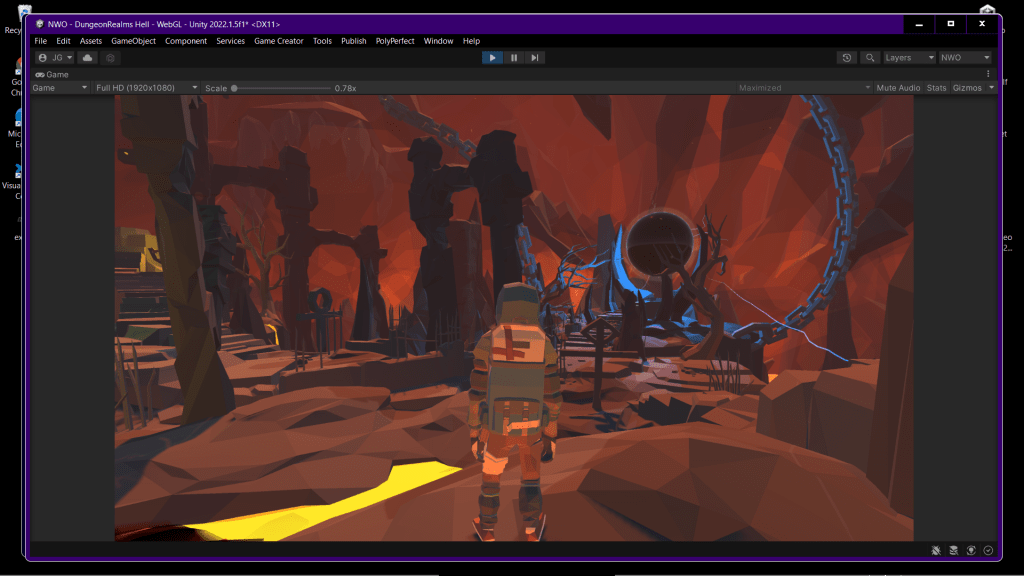This screenshot has width=1024, height=576.
Task: Open the JG account button
Action: coord(55,58)
